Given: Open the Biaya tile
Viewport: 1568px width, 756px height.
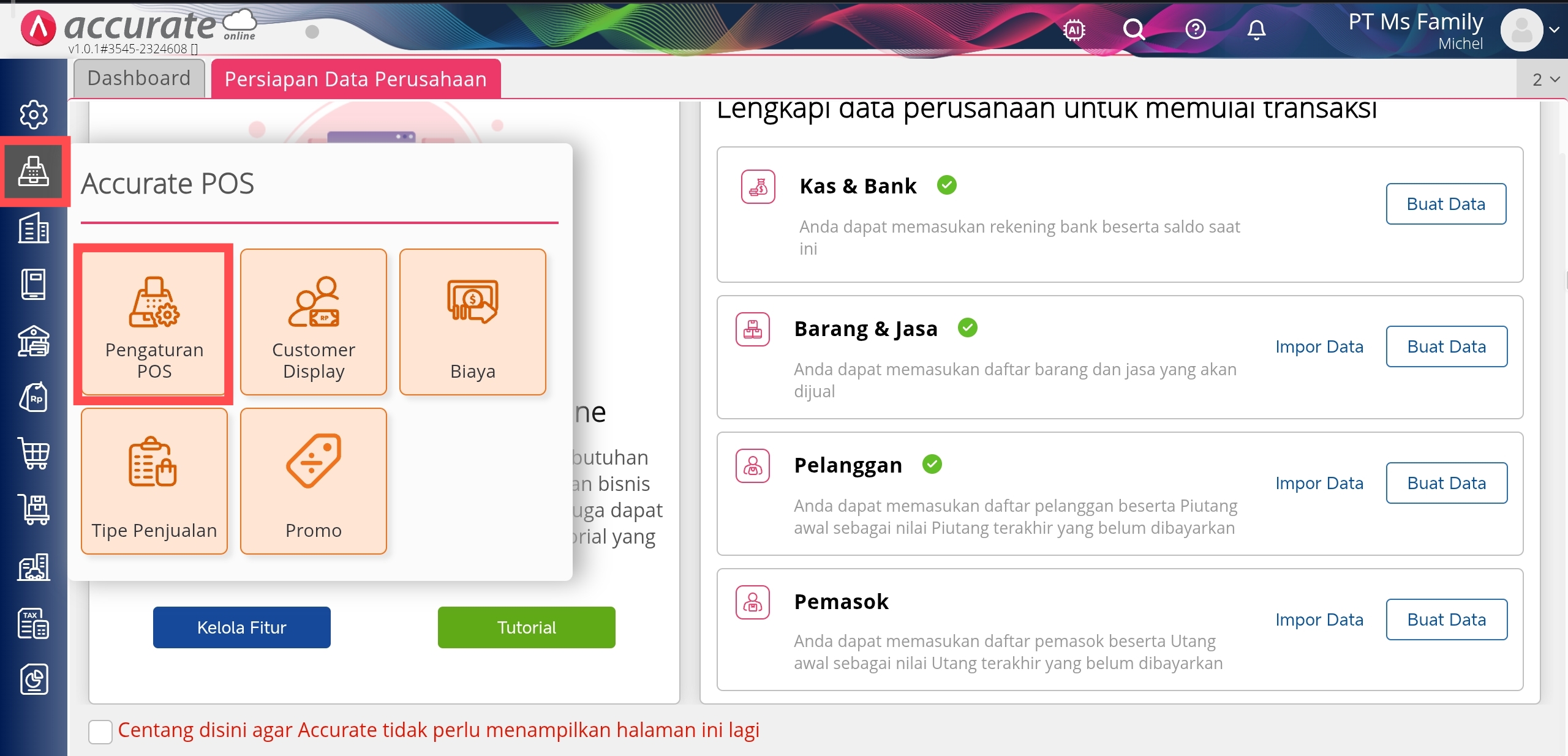Looking at the screenshot, I should point(473,322).
